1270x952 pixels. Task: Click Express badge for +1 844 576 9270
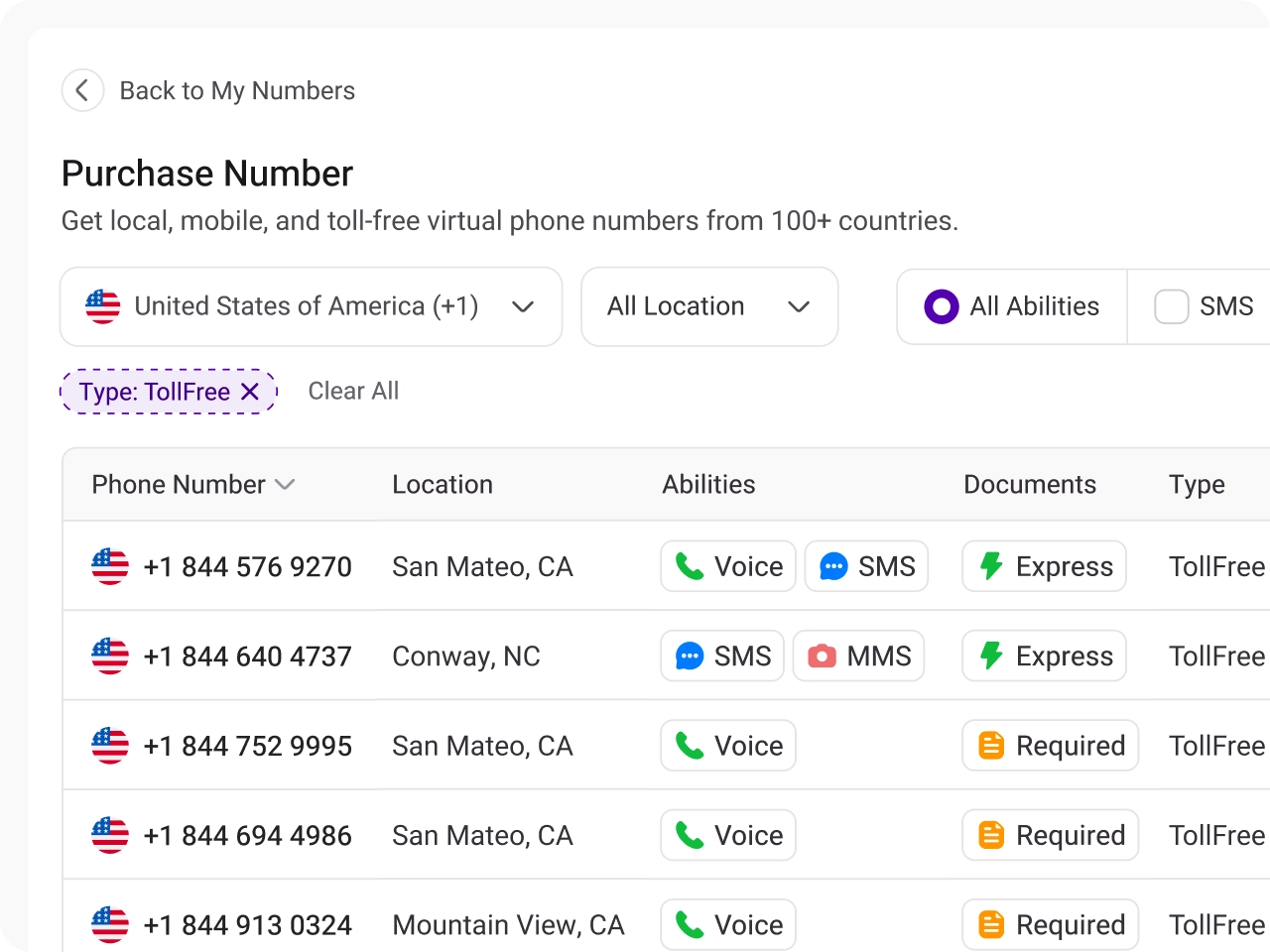[x=1044, y=566]
